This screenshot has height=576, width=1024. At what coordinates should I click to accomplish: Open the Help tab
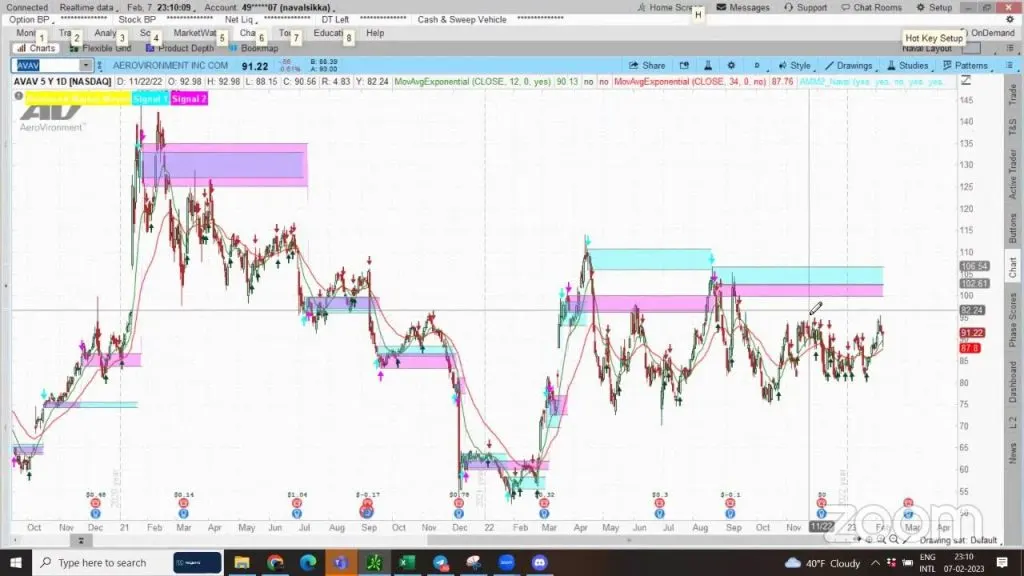tap(375, 33)
